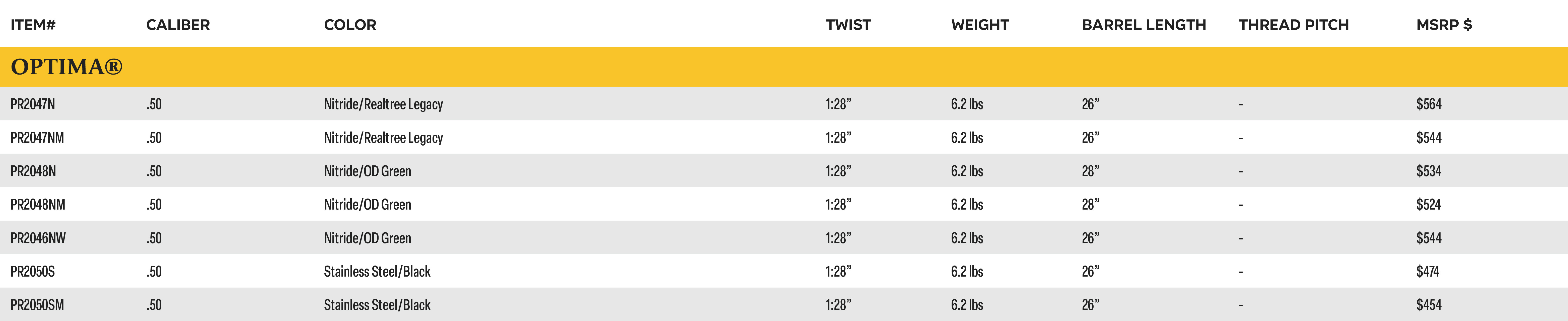Screen dimensions: 1568x321
Task: Select the $474 price cell
Action: click(1428, 272)
